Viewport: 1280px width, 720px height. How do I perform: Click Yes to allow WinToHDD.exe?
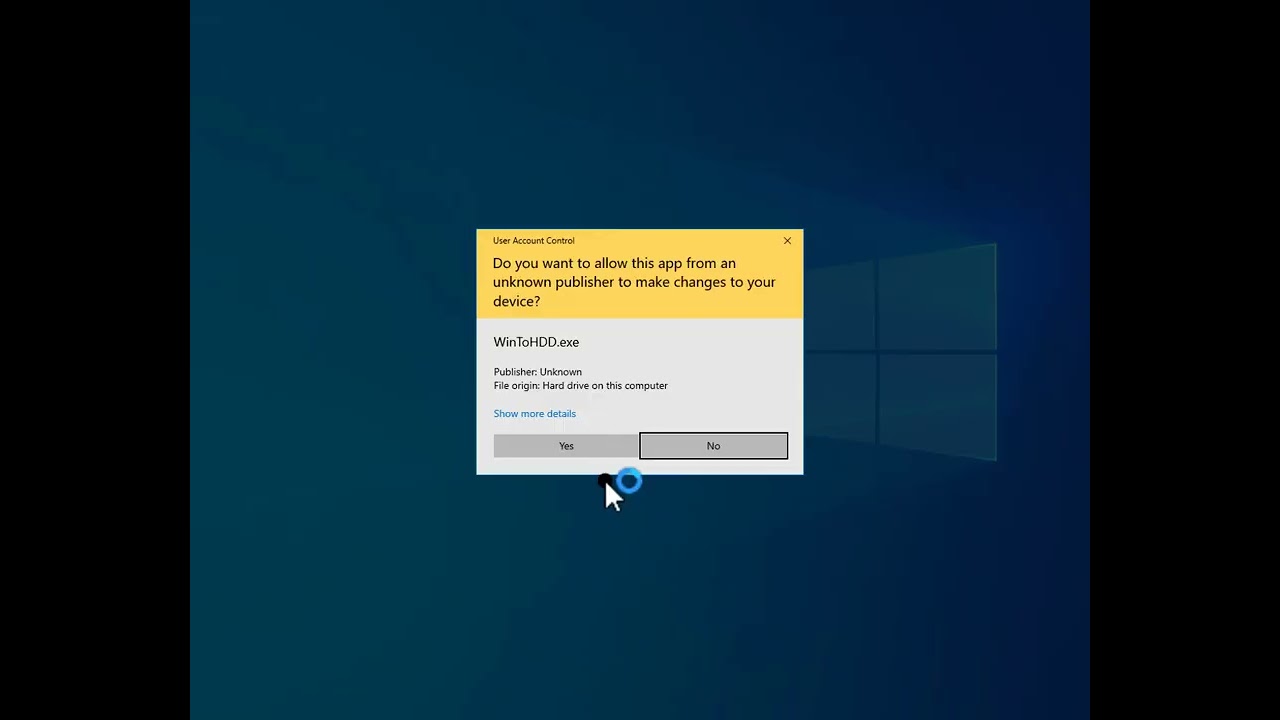coord(566,446)
